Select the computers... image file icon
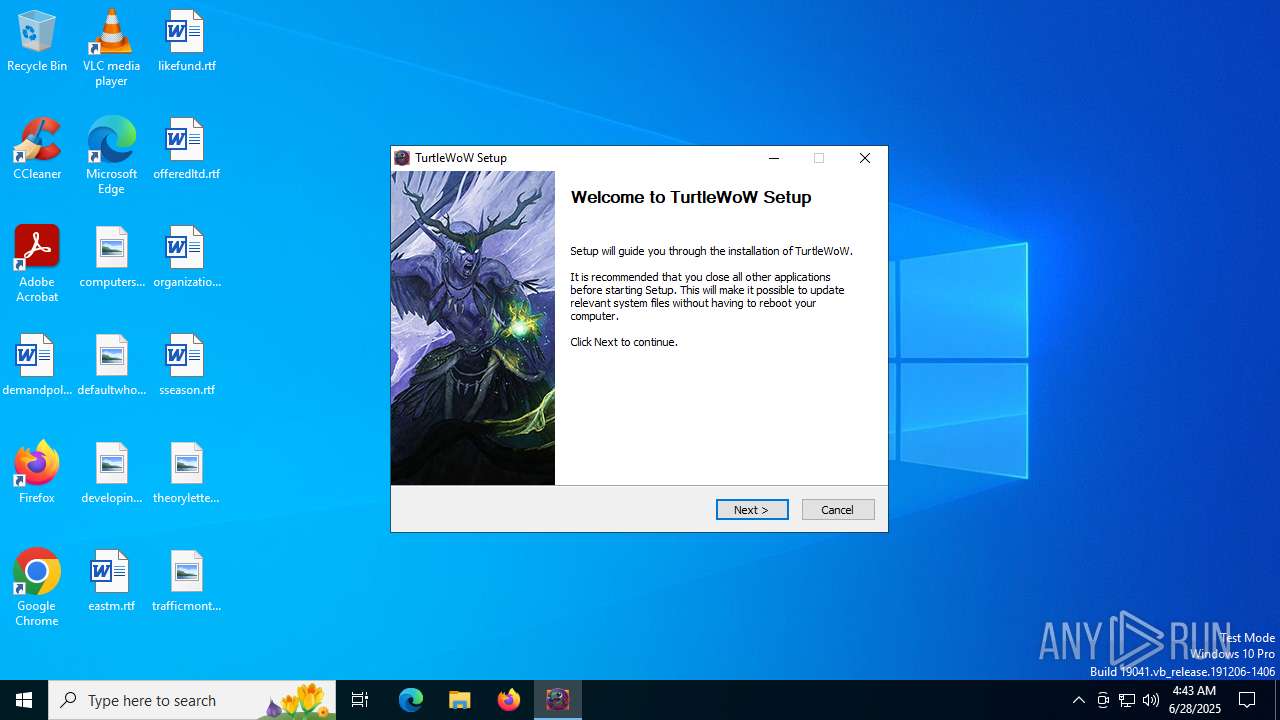The height and width of the screenshot is (720, 1280). [x=111, y=258]
